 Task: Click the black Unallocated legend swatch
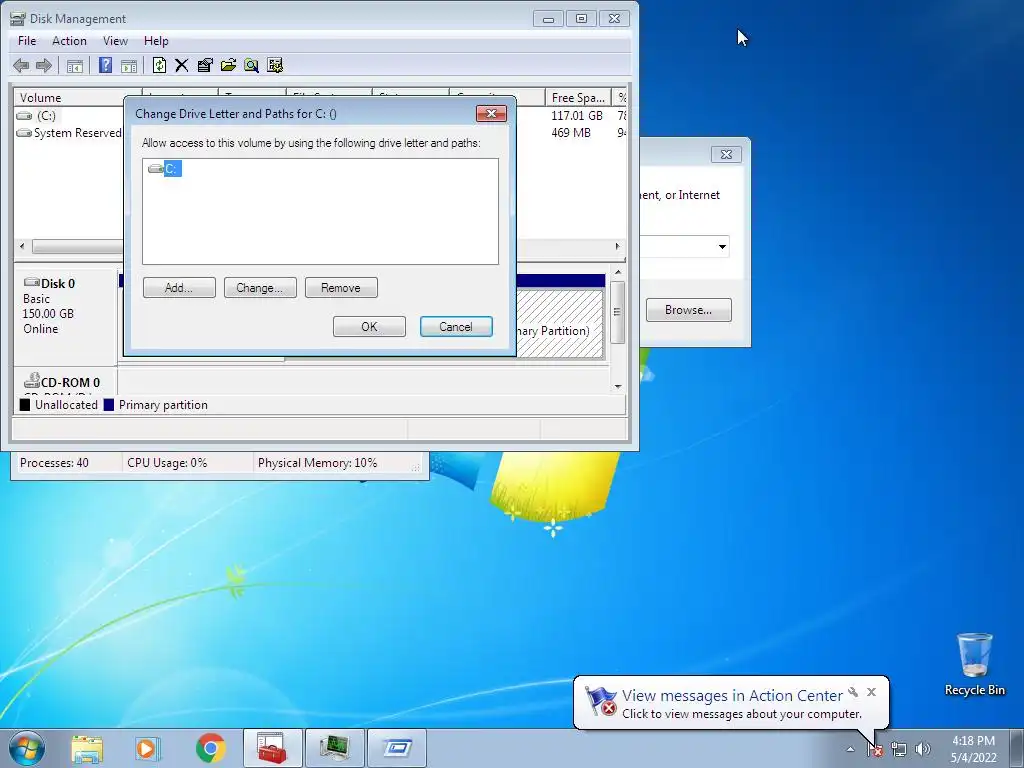(x=25, y=405)
